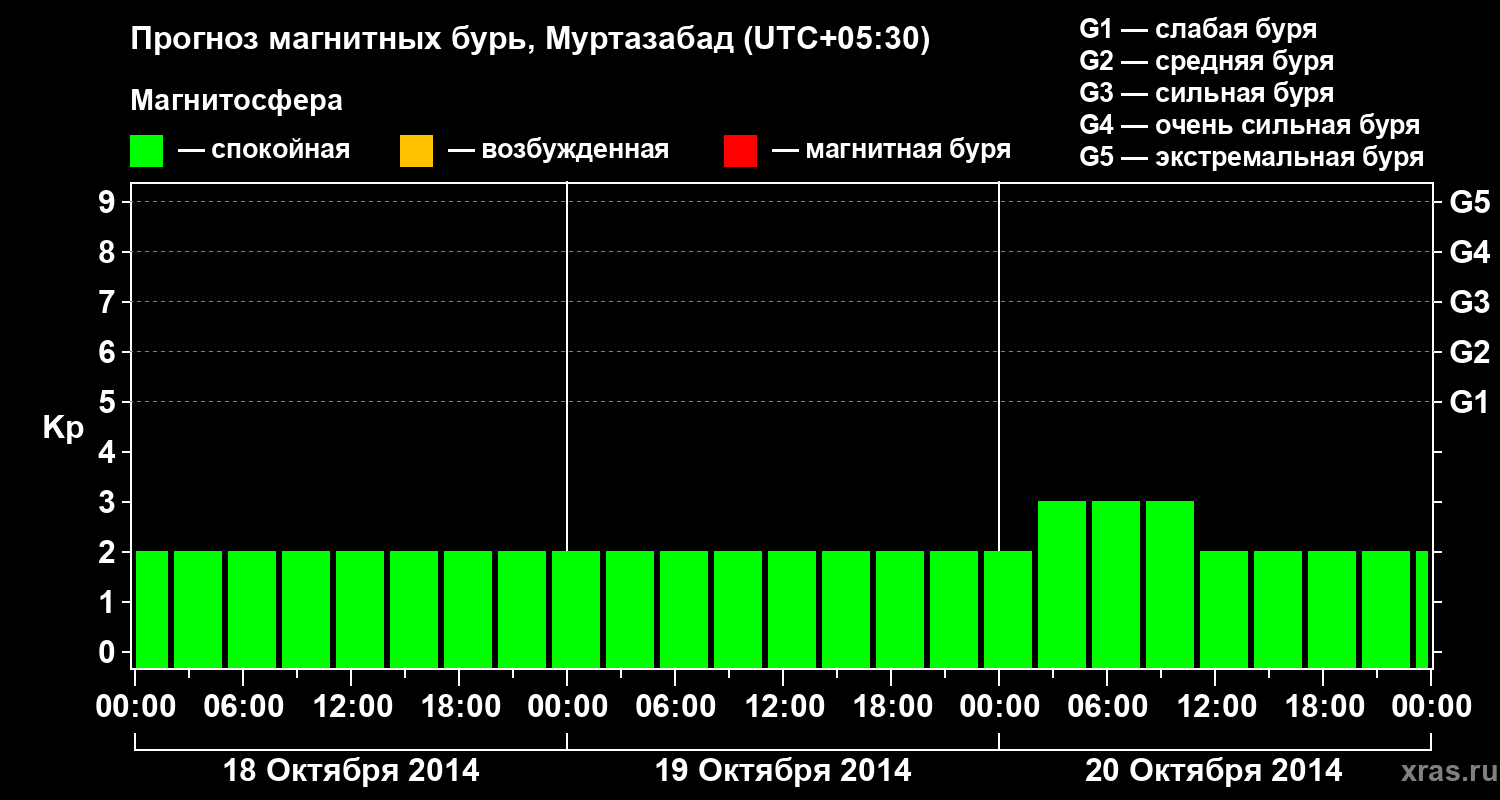This screenshot has height=800, width=1500.
Task: Click the 'G5' label on right axis
Action: 1469,202
